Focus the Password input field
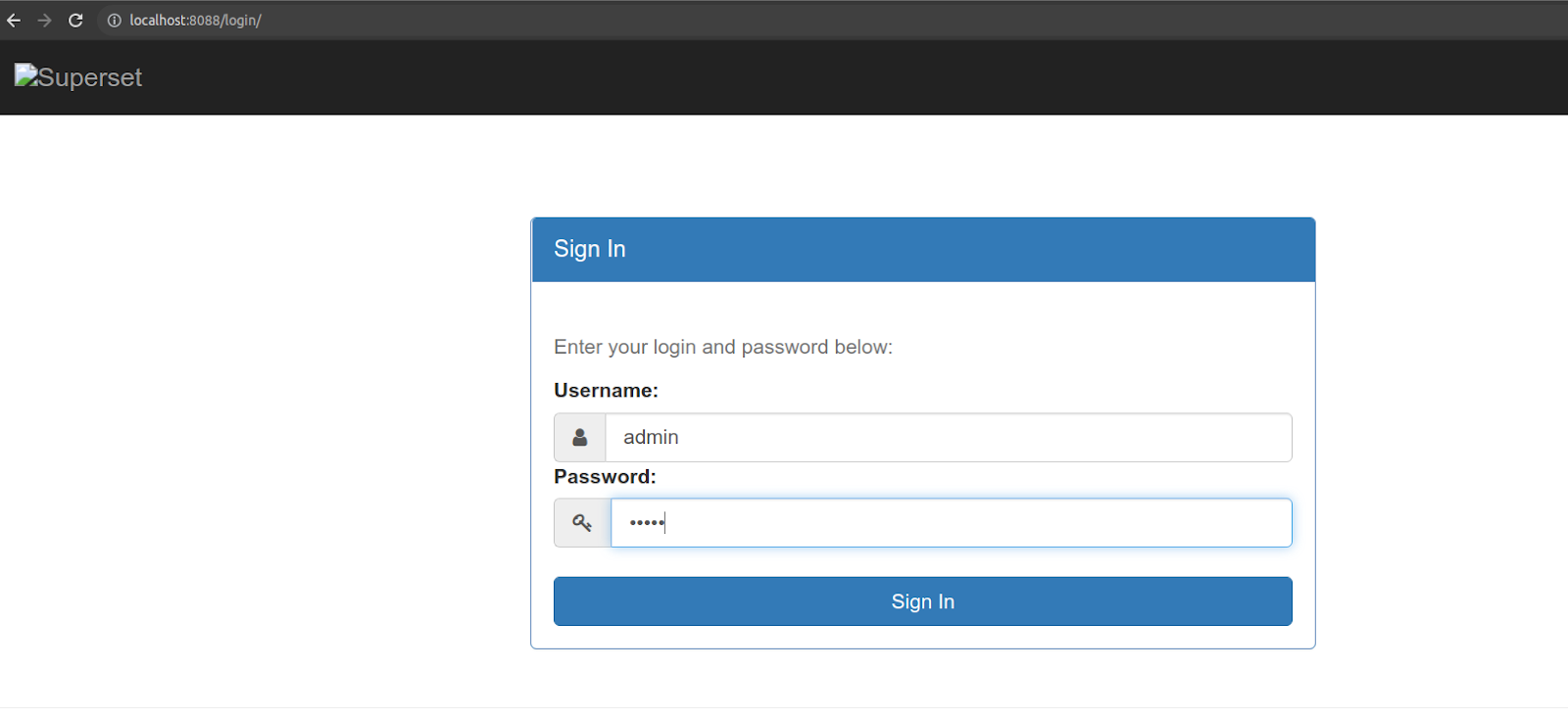 [952, 523]
